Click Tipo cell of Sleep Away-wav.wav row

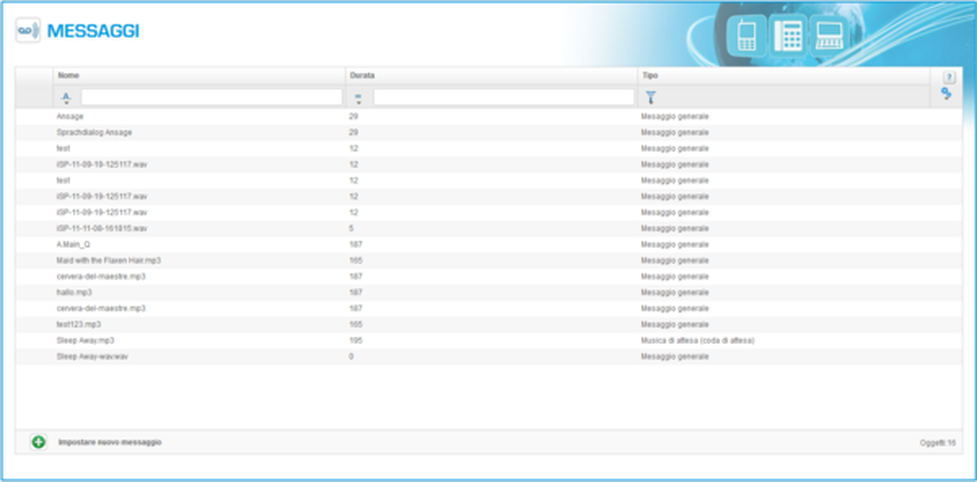[675, 356]
